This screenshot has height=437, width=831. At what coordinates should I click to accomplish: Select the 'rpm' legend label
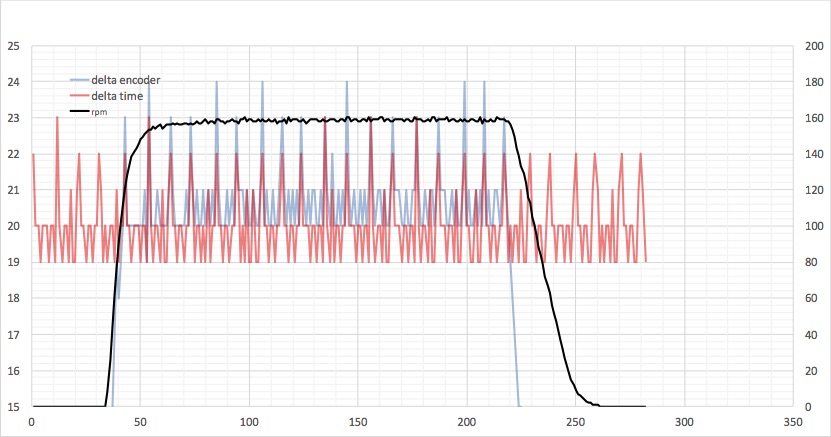pyautogui.click(x=99, y=112)
